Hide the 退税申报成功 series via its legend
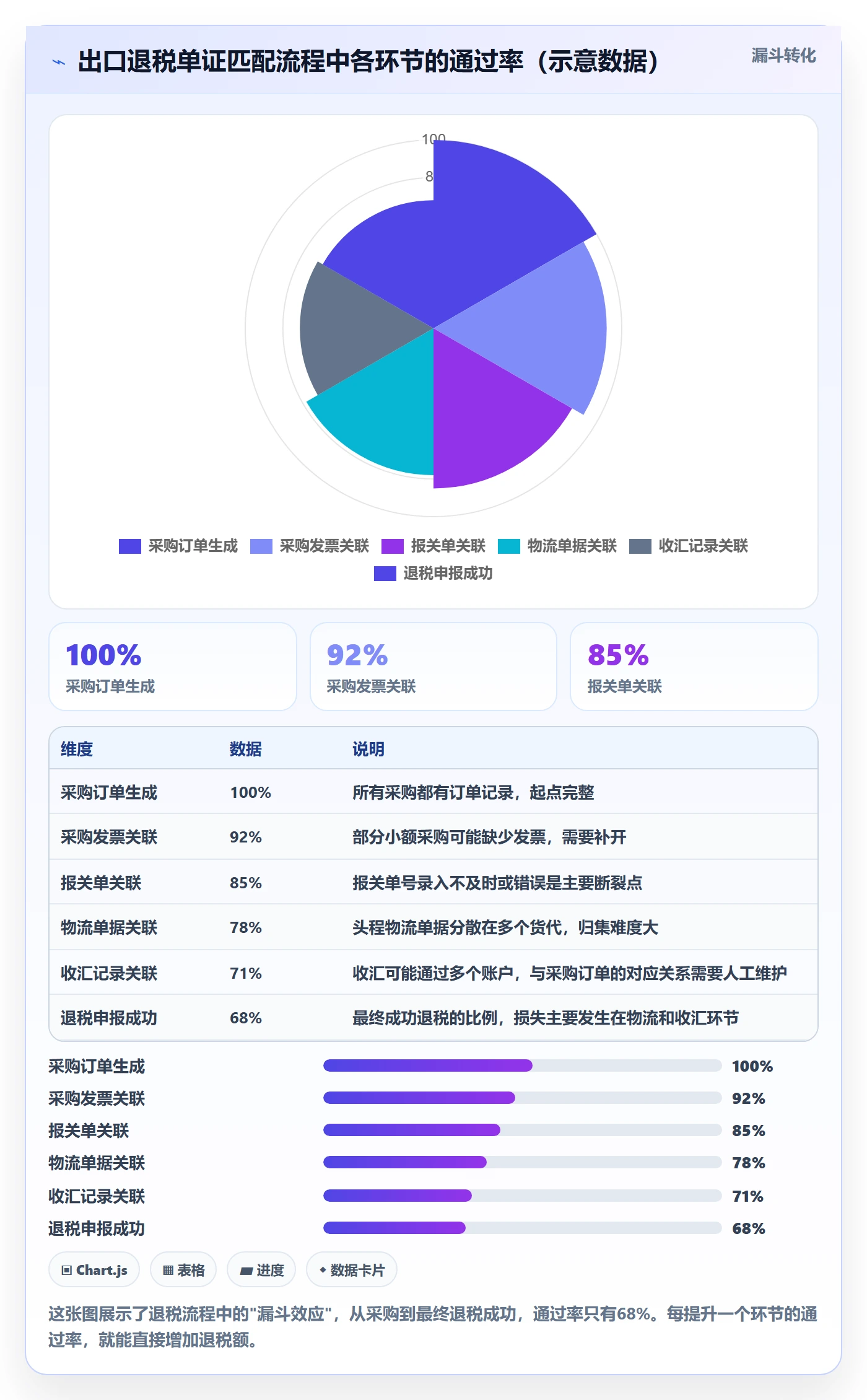867x1400 pixels. click(434, 573)
